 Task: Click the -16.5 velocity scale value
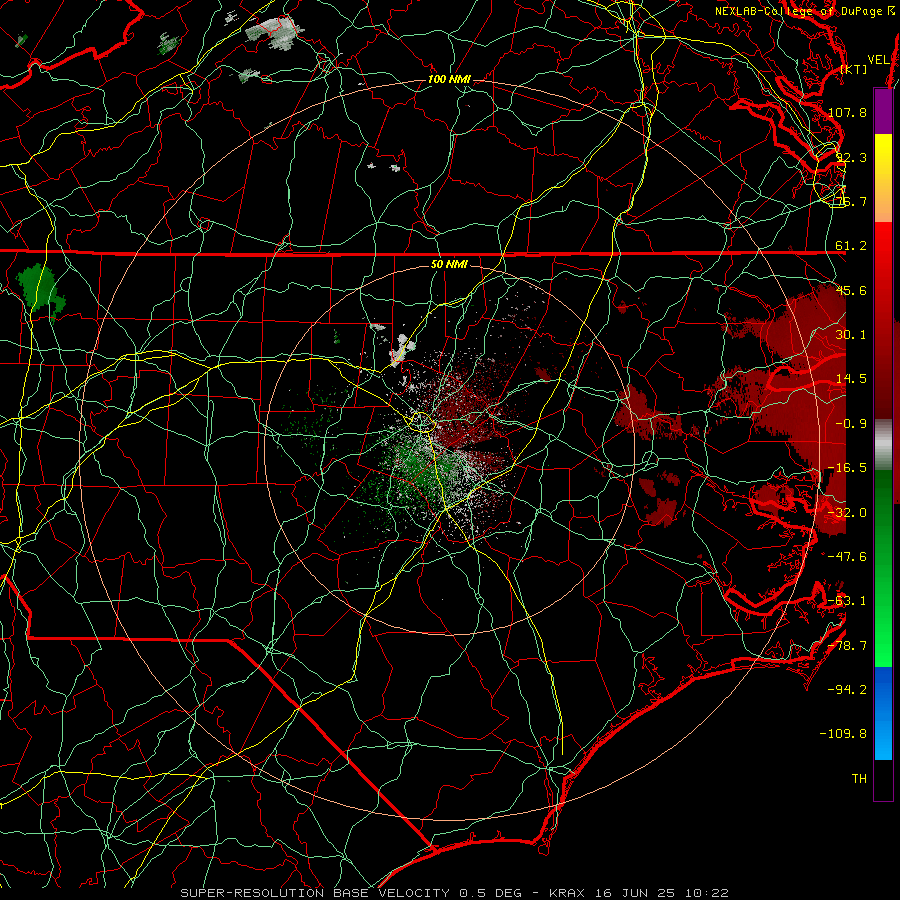click(x=847, y=468)
